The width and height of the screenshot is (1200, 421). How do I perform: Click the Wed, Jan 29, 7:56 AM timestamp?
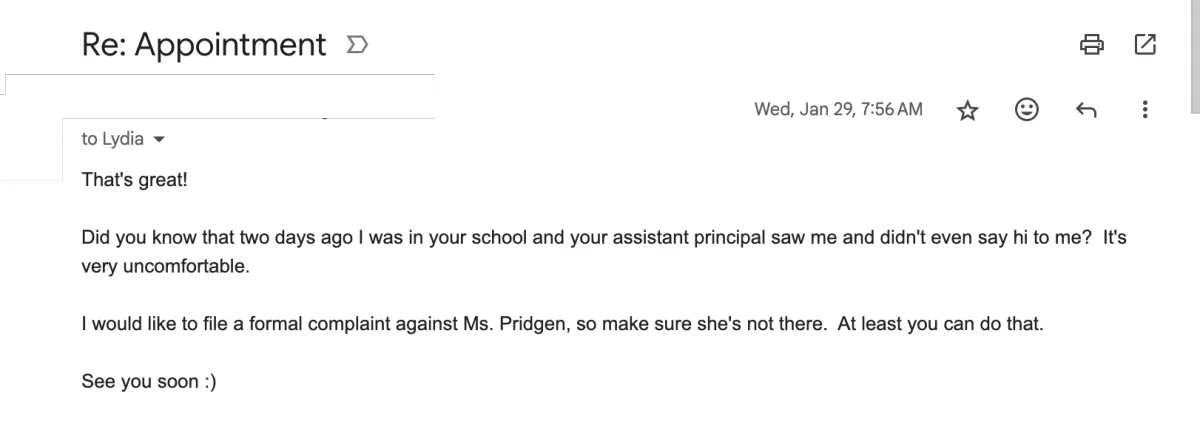click(x=838, y=110)
